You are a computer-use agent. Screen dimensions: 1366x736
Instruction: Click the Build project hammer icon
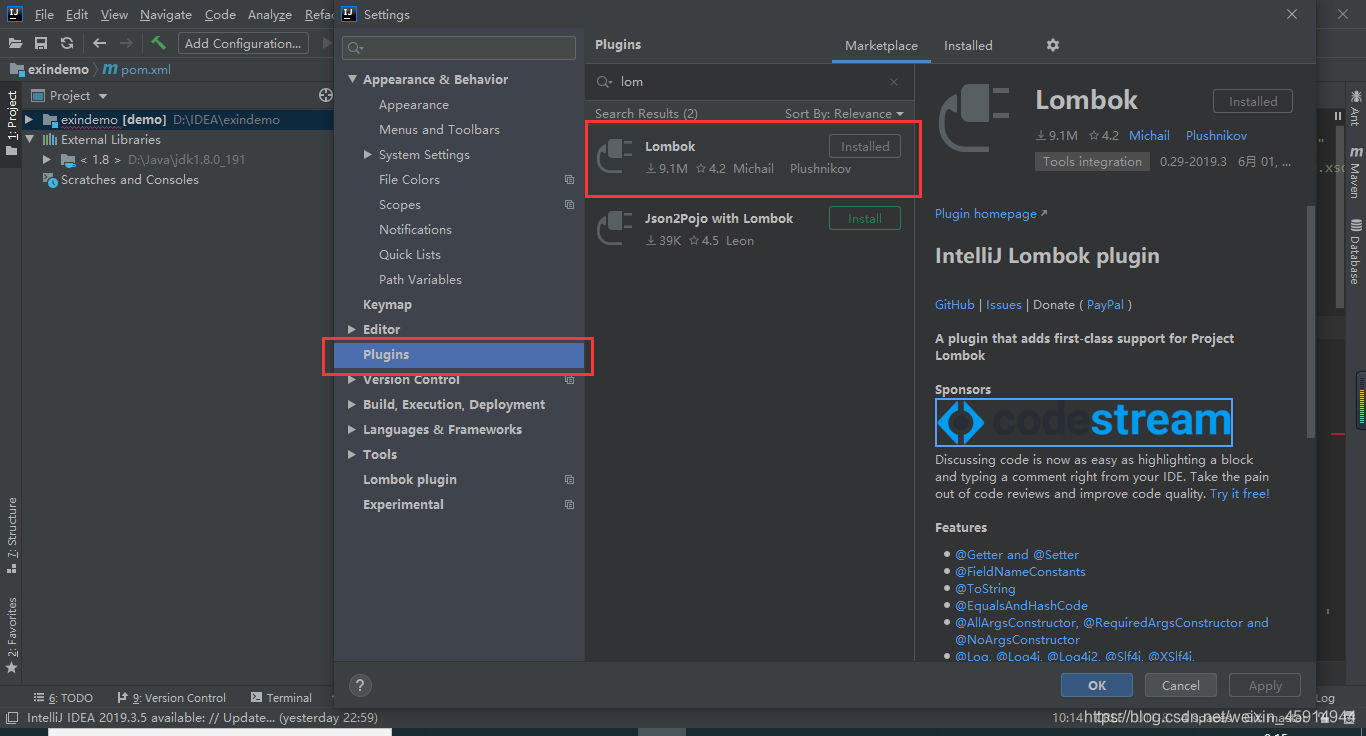[x=158, y=43]
